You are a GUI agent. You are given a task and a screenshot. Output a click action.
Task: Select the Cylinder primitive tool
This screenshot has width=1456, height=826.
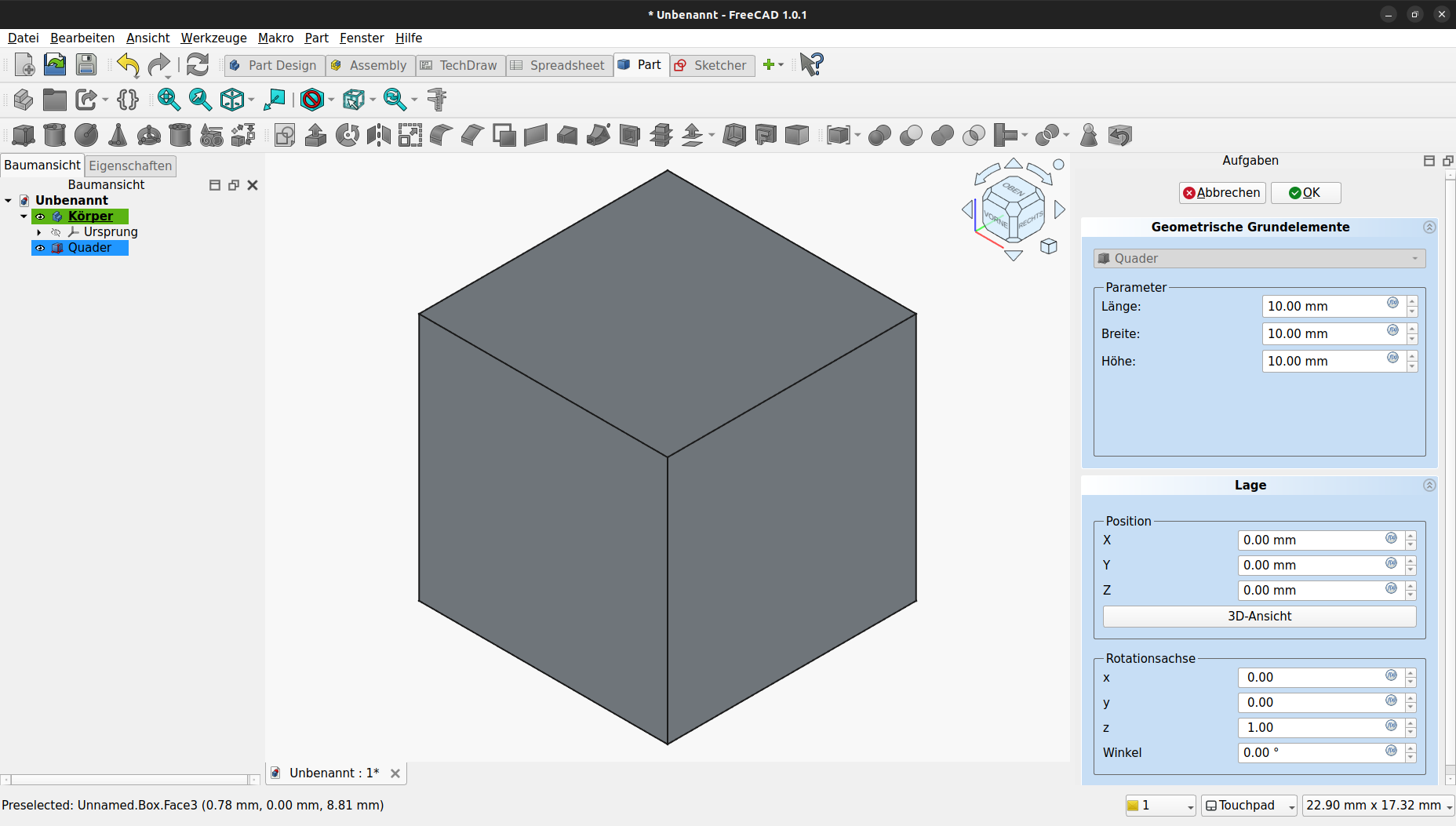click(x=55, y=135)
